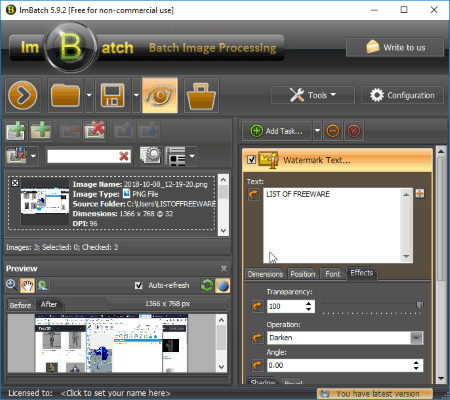Select the 2018-10-08 screenshot thumbnail
The width and height of the screenshot is (450, 400).
(x=45, y=202)
